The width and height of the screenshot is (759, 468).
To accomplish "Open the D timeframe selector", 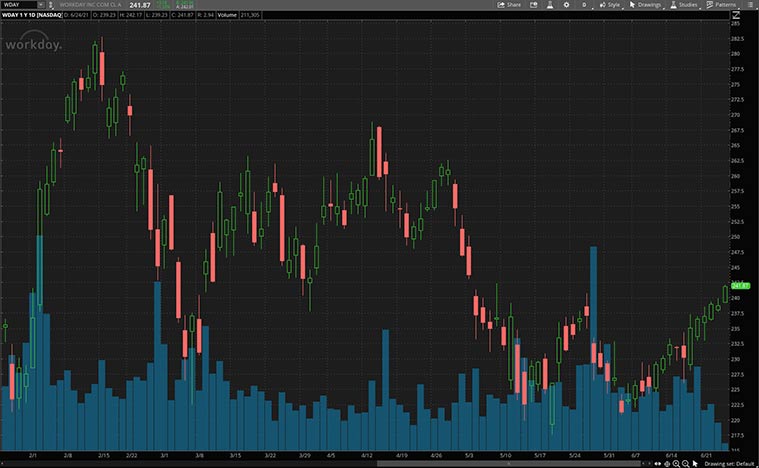I will point(584,5).
